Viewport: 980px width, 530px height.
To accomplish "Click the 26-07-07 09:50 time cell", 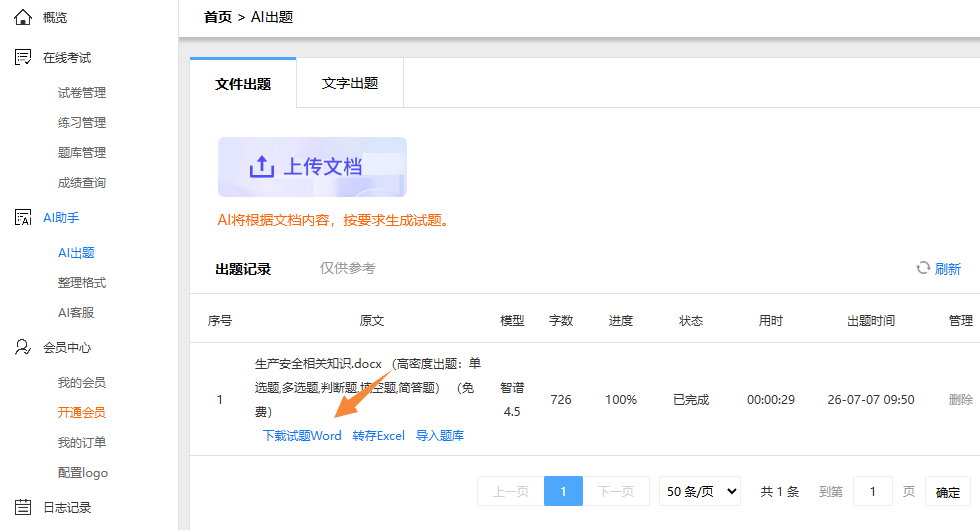I will coord(871,399).
